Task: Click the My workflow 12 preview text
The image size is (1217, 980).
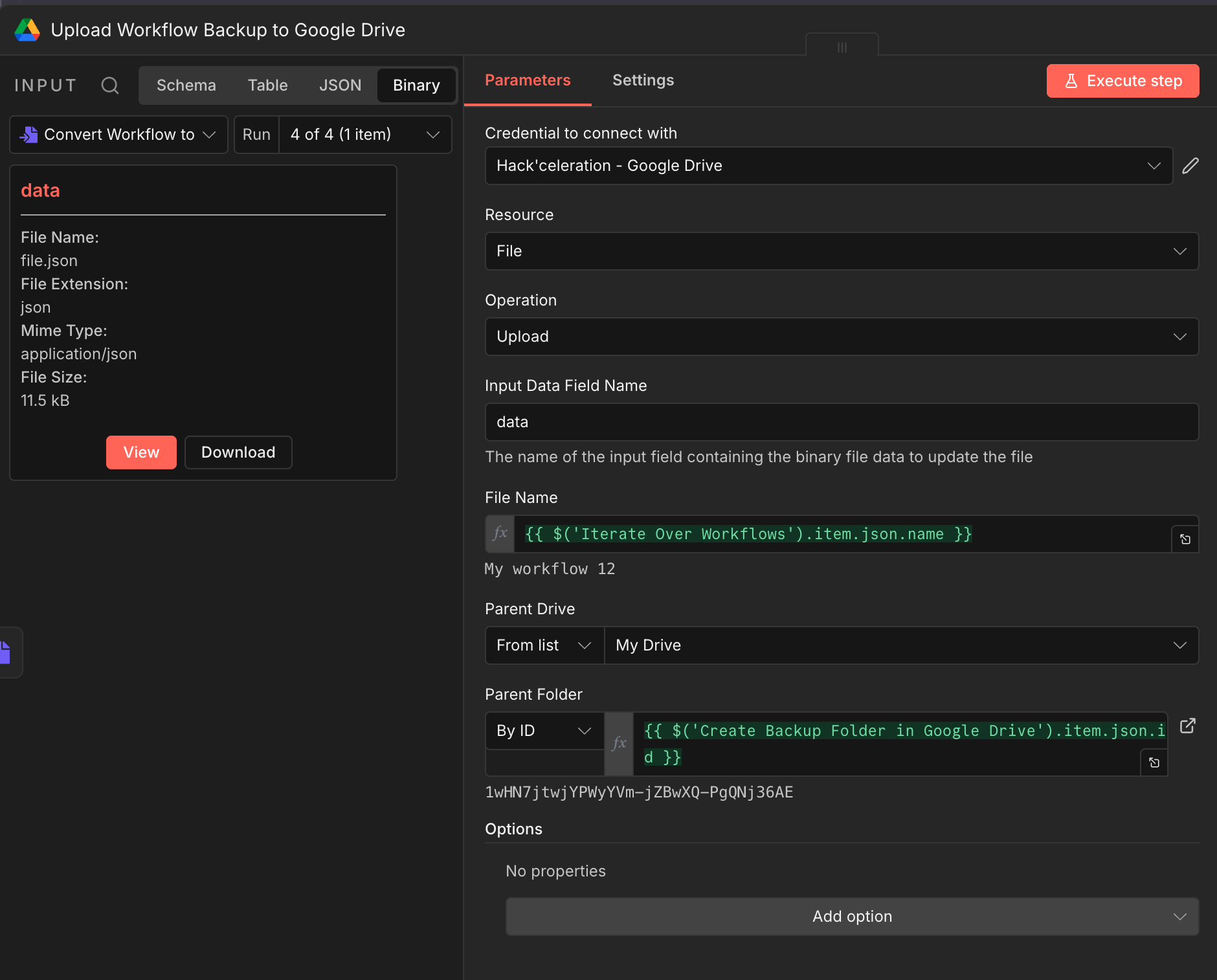Action: pos(550,569)
